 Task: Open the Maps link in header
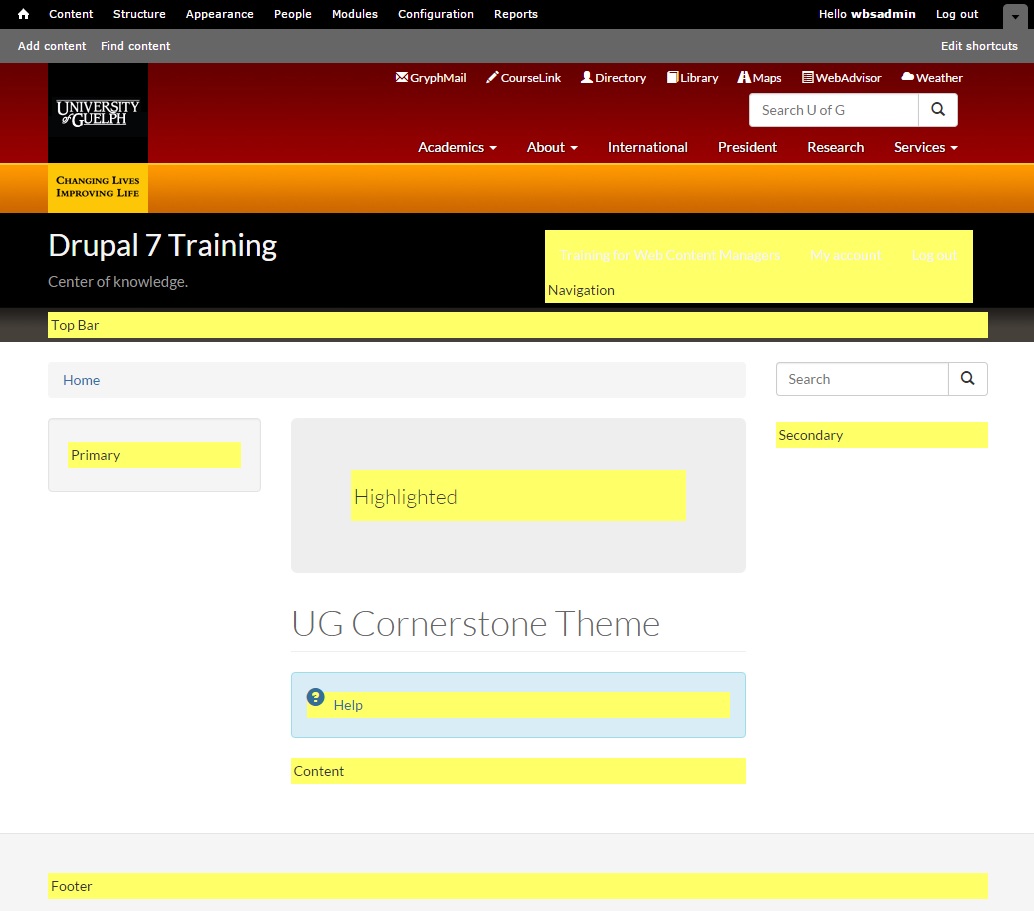click(759, 78)
